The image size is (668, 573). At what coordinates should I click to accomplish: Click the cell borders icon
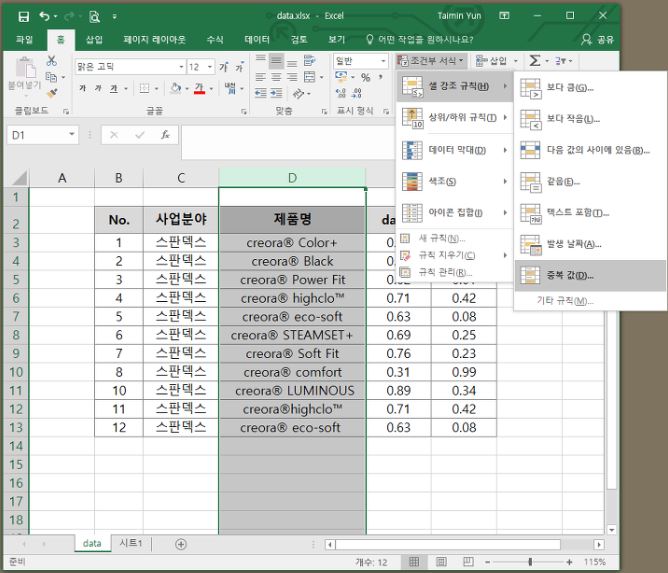point(144,88)
